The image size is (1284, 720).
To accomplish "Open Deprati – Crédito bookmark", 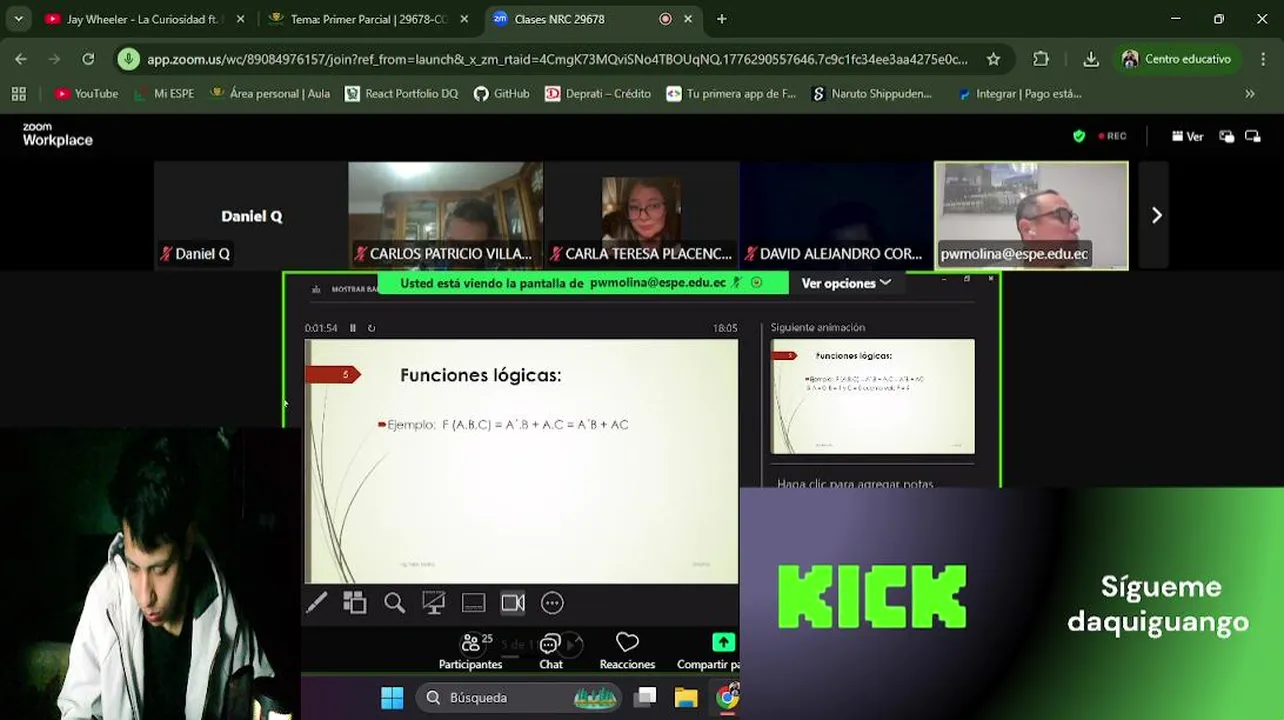I will tap(598, 94).
